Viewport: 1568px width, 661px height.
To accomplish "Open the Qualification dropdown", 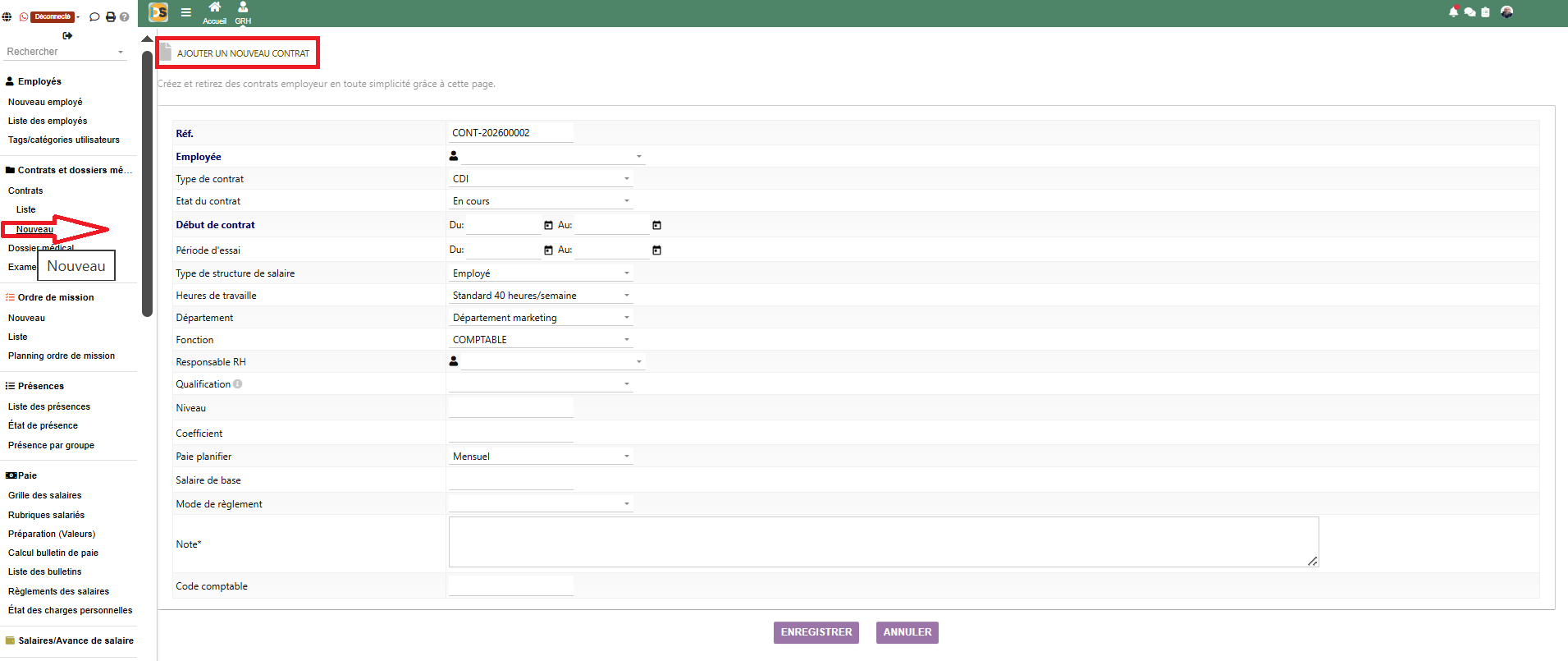I will (541, 383).
